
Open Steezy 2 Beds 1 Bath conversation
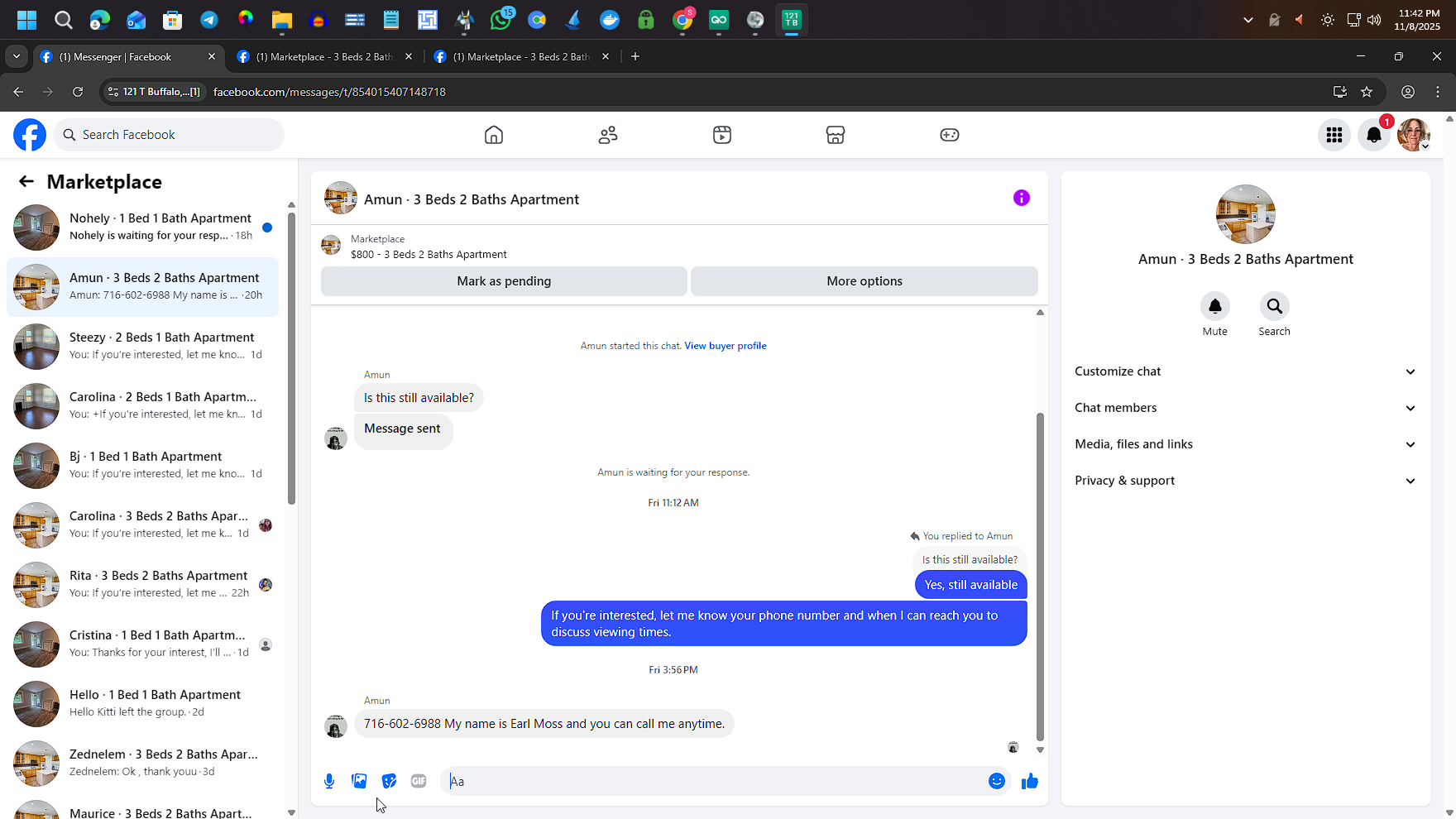pos(142,347)
